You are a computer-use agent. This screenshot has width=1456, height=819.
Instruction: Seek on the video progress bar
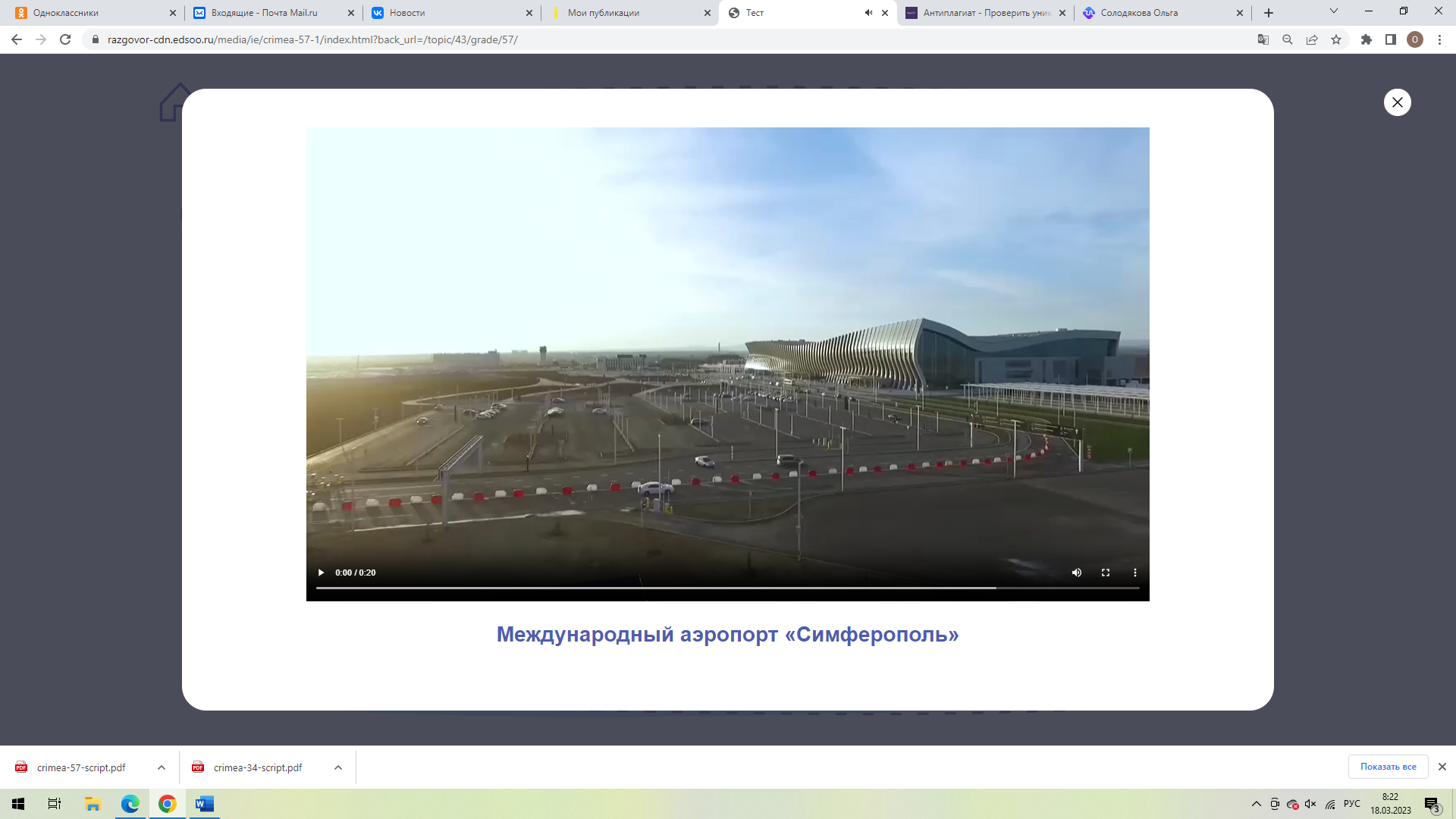coord(728,588)
